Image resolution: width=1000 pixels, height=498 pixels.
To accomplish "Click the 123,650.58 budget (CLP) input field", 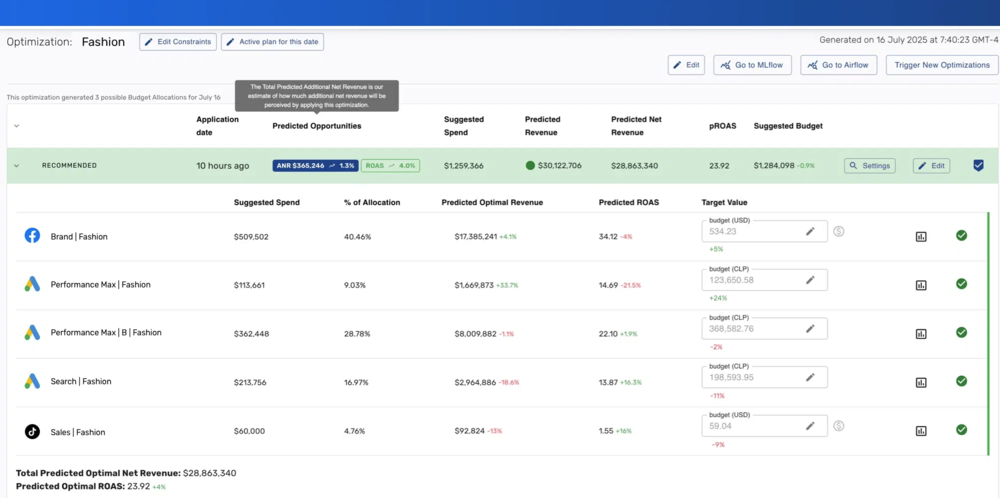I will click(x=765, y=280).
